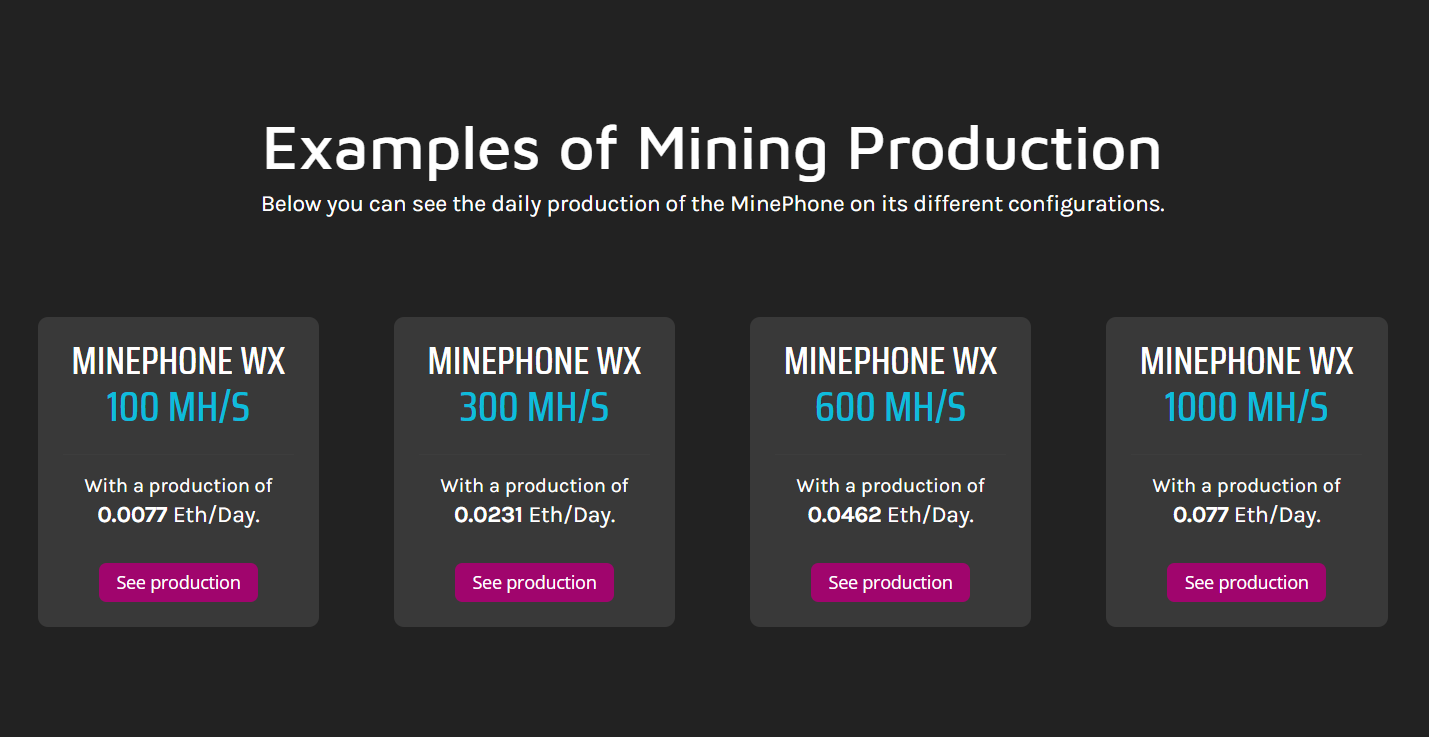Select the 0.077 Eth/Day production value

coord(1246,516)
